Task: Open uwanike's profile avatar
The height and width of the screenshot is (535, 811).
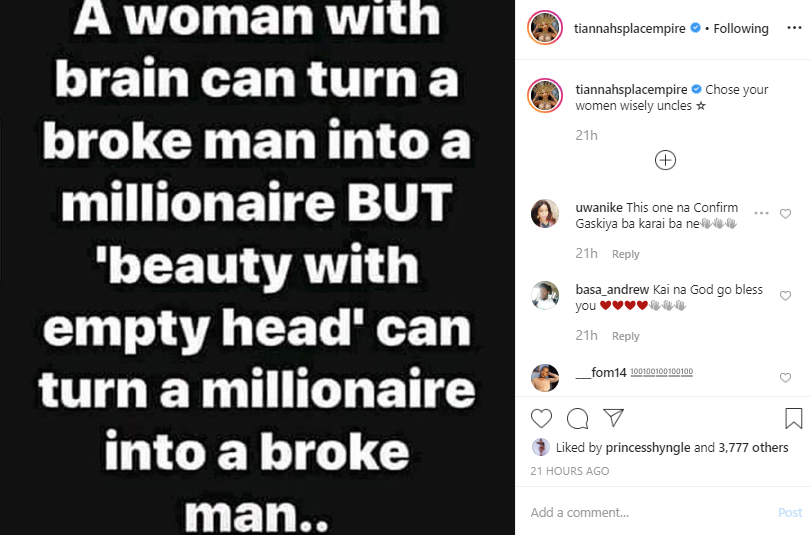Action: tap(545, 214)
